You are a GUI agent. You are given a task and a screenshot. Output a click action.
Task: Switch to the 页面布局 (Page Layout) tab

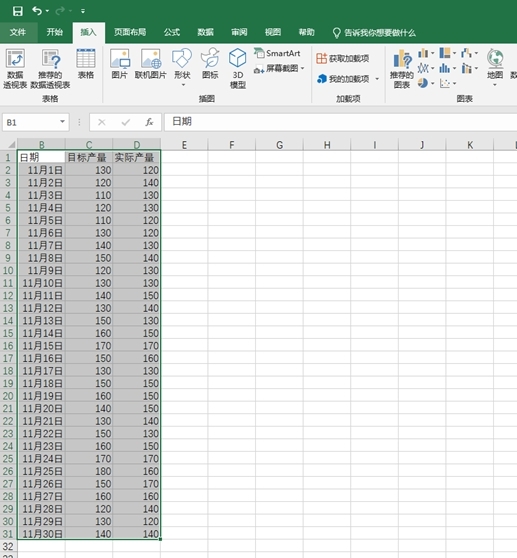click(130, 32)
